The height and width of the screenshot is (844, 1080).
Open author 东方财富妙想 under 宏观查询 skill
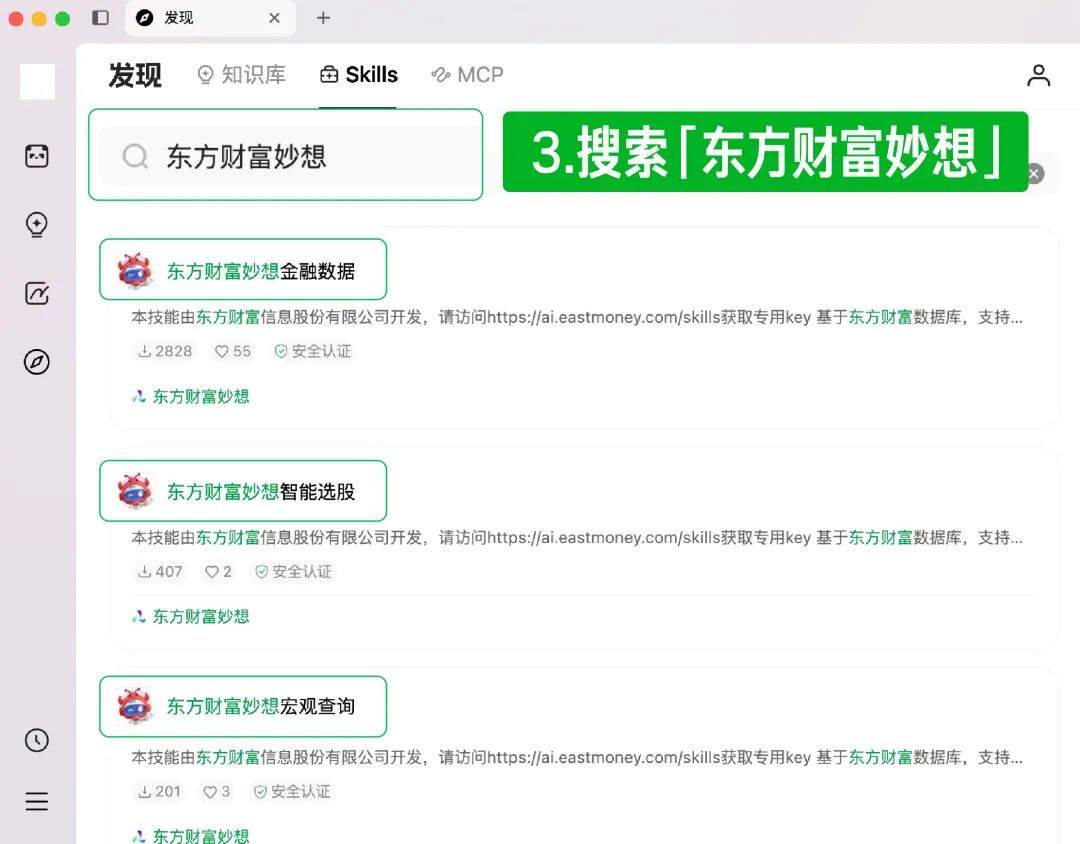click(x=191, y=836)
